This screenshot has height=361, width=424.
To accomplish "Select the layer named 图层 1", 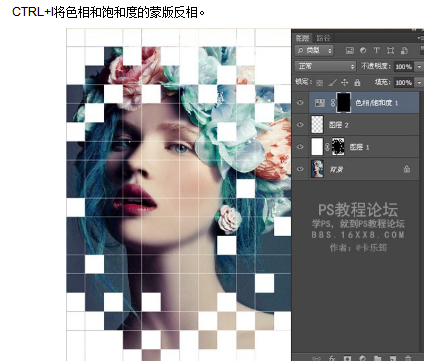I will 359,147.
